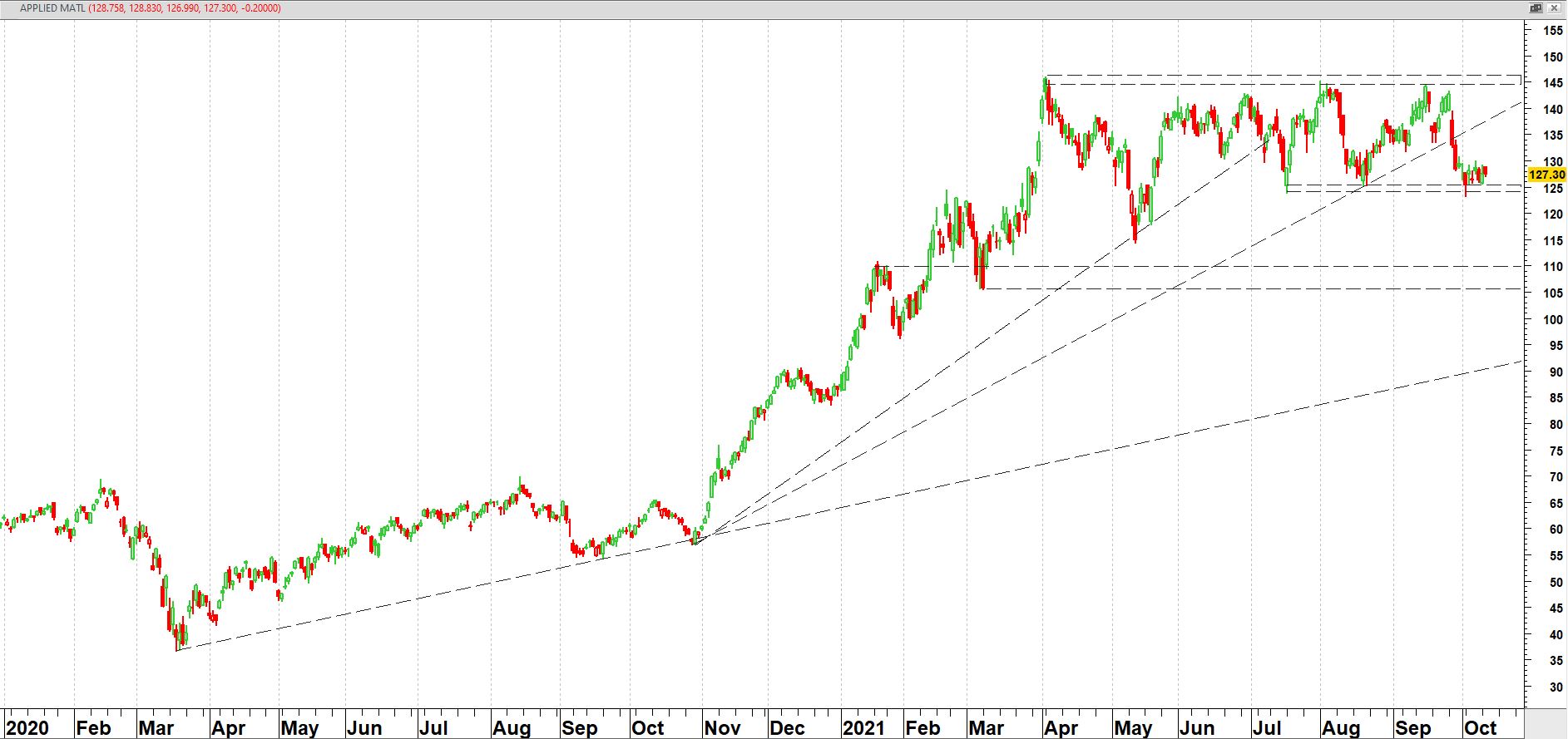Click the restore/float window icon in chart header
The image size is (1568, 739).
pos(1536,7)
